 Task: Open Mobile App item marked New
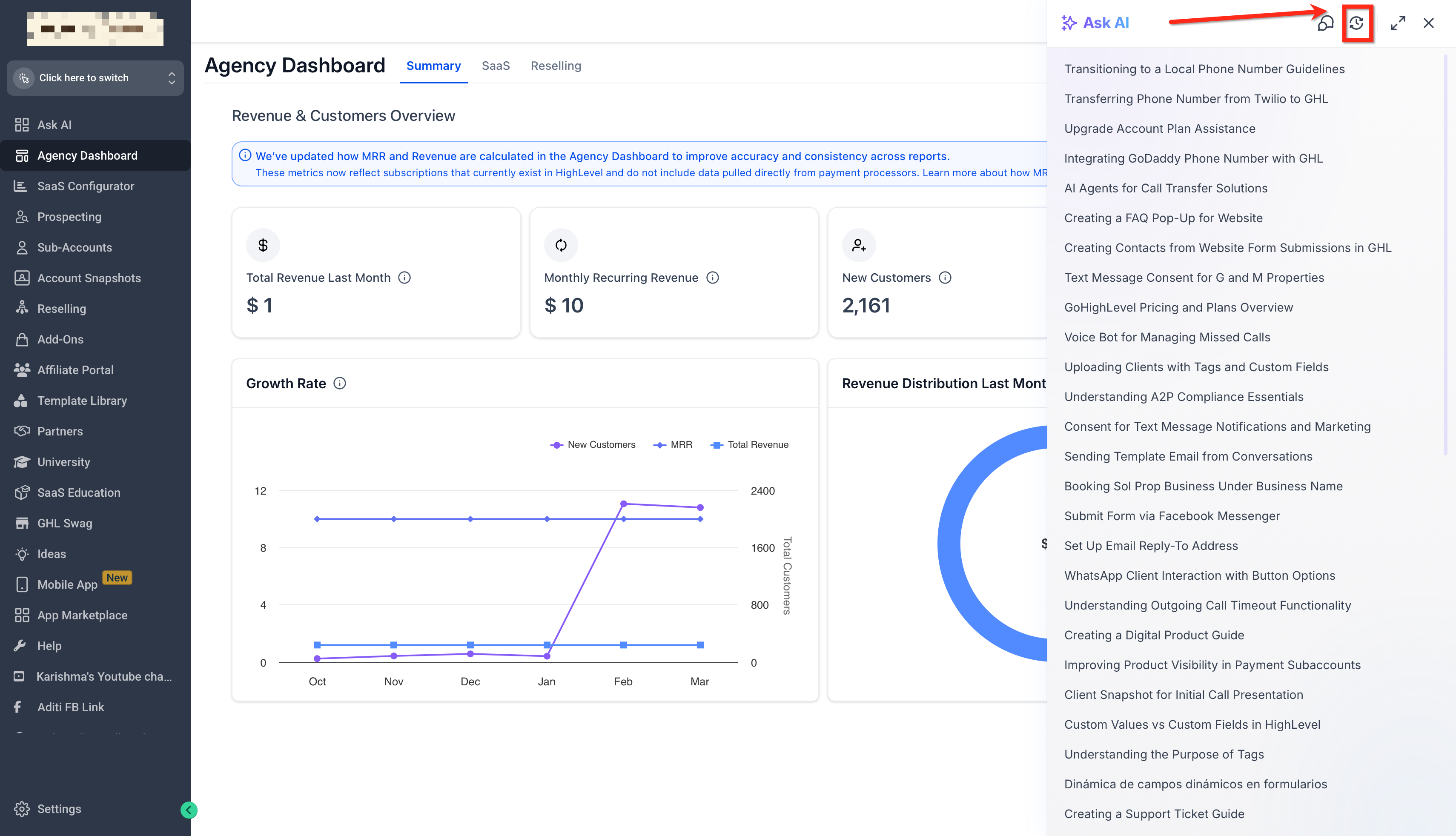point(67,584)
